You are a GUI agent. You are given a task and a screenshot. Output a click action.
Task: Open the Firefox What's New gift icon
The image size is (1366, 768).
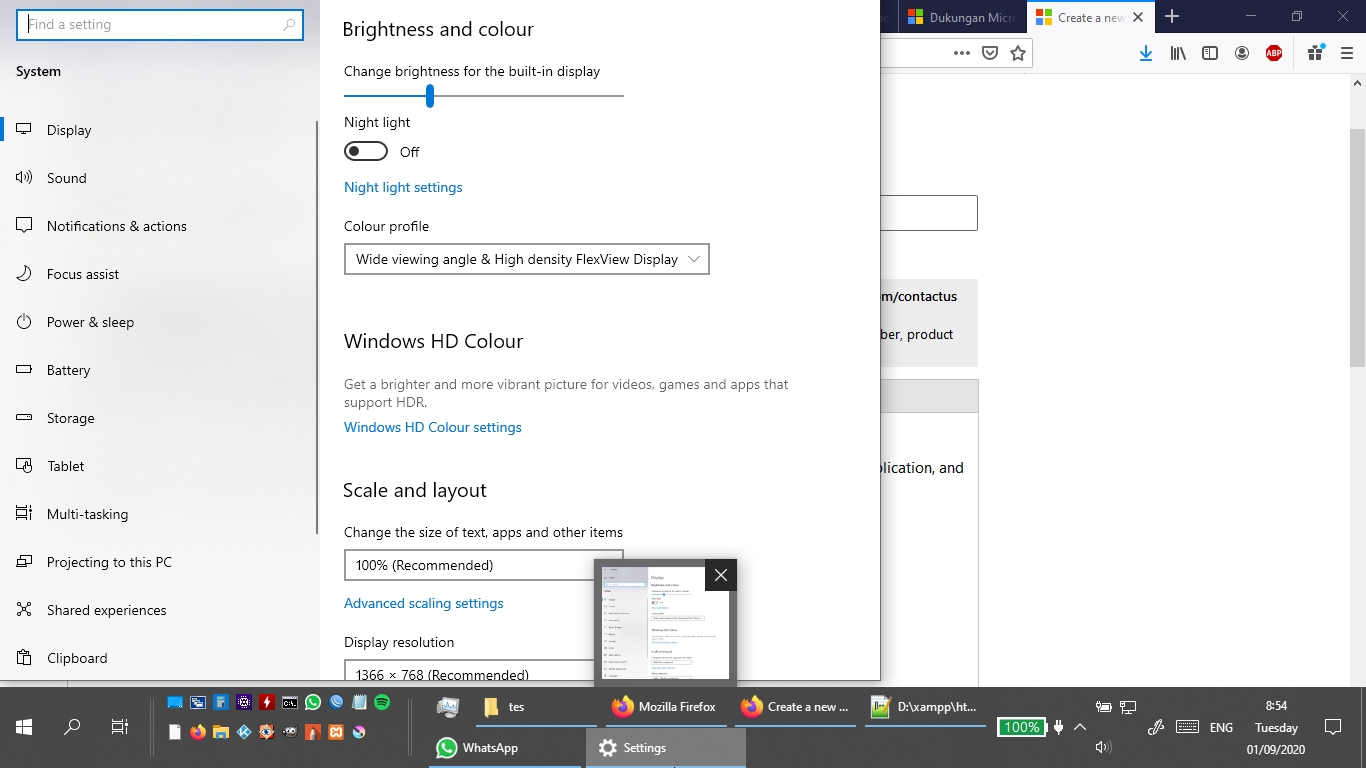[1316, 53]
